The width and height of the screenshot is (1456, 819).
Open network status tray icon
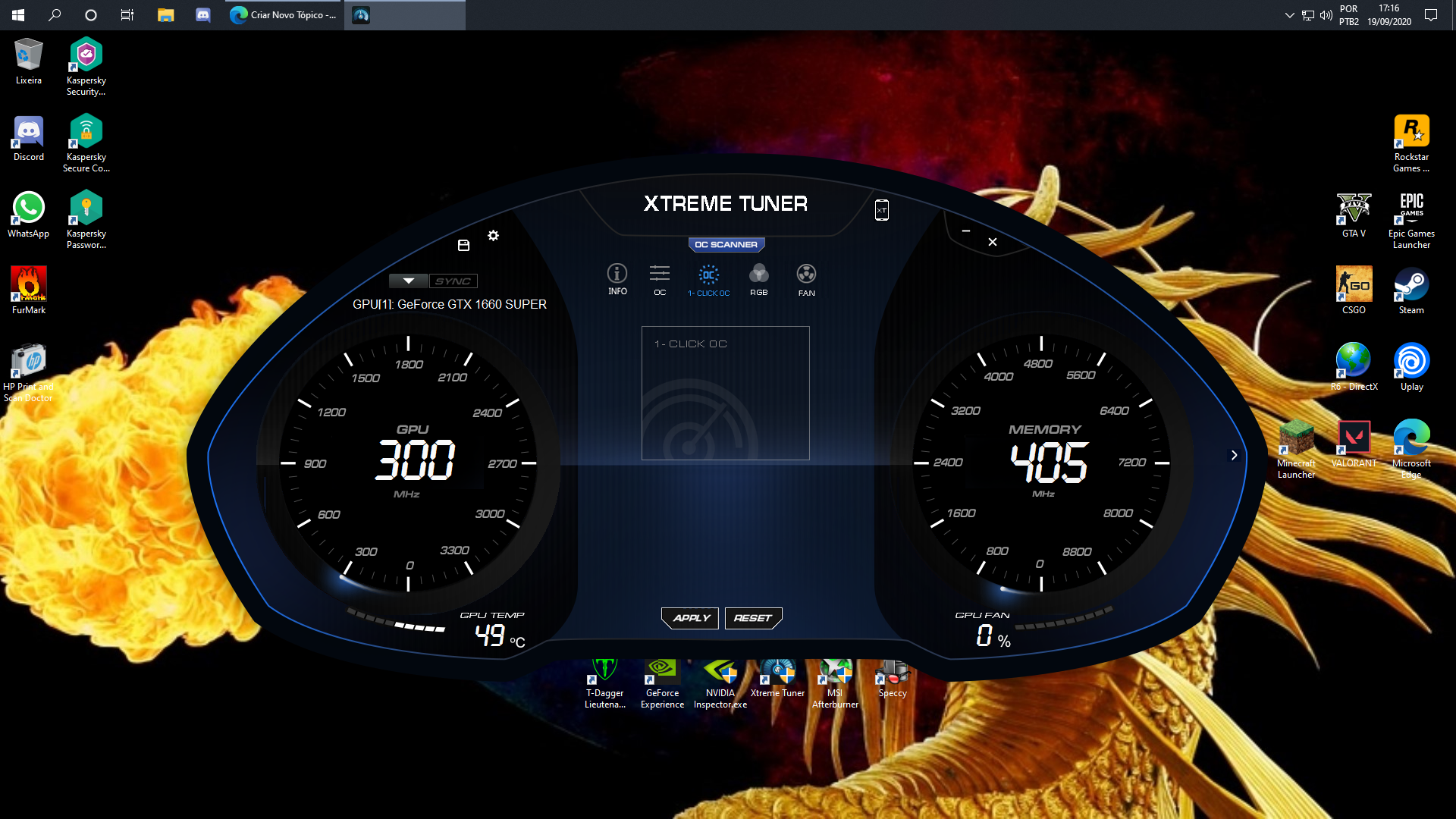pyautogui.click(x=1307, y=15)
